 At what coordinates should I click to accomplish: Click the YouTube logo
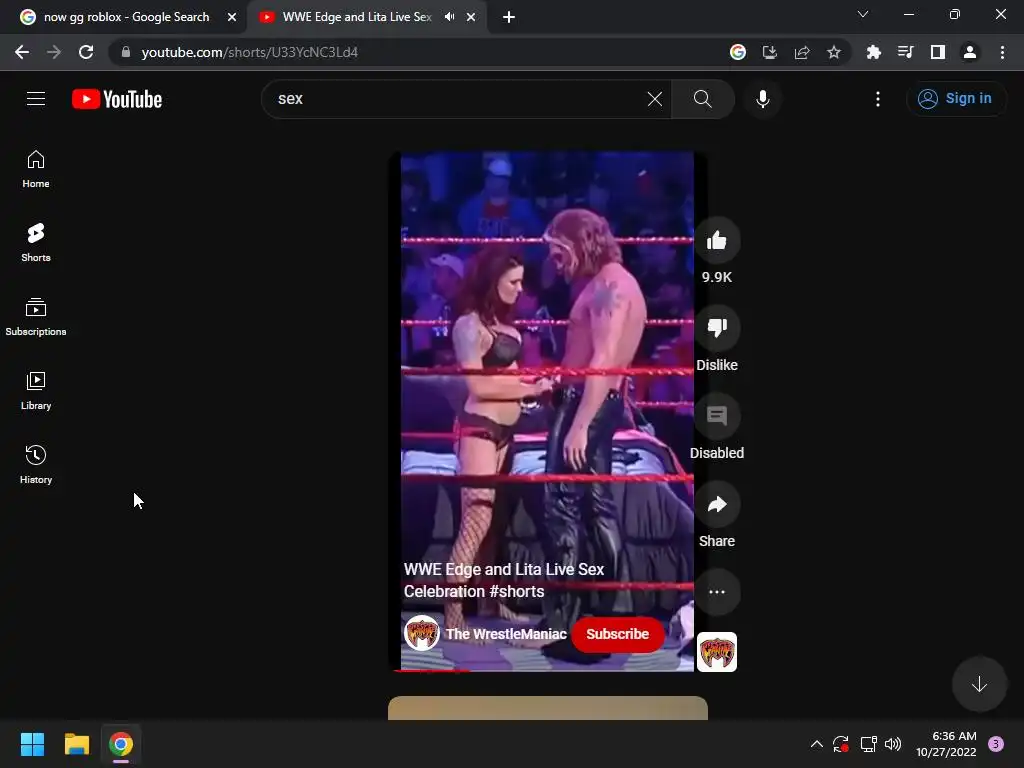point(117,99)
